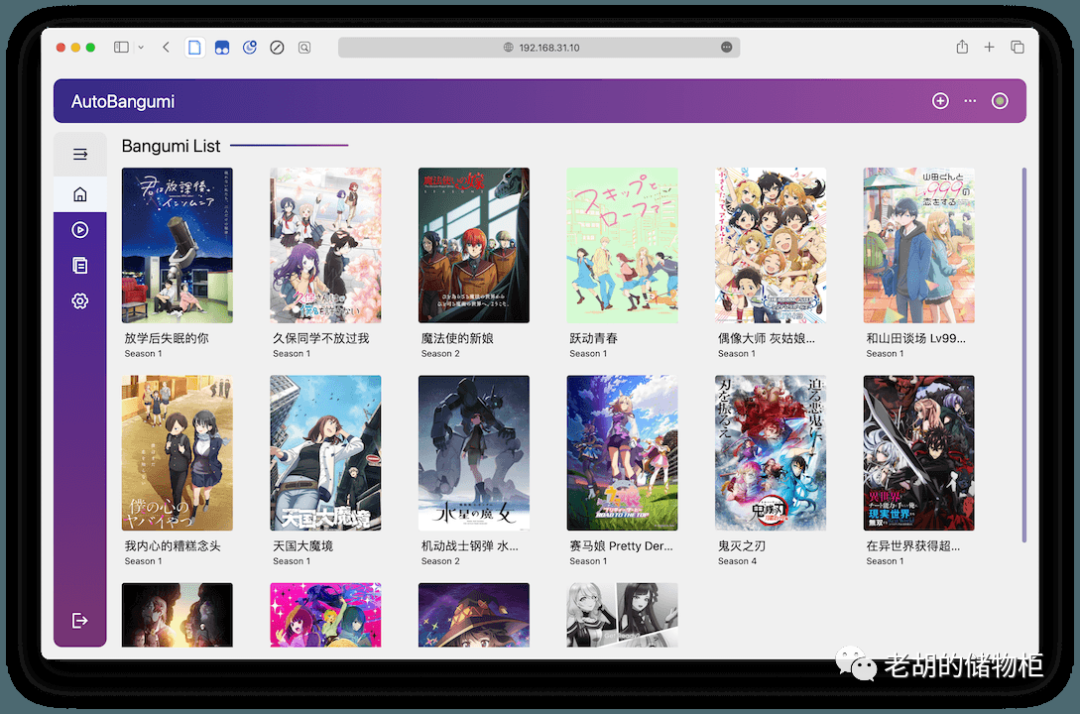Open a new tab in Safari
The width and height of the screenshot is (1080, 714).
click(989, 47)
